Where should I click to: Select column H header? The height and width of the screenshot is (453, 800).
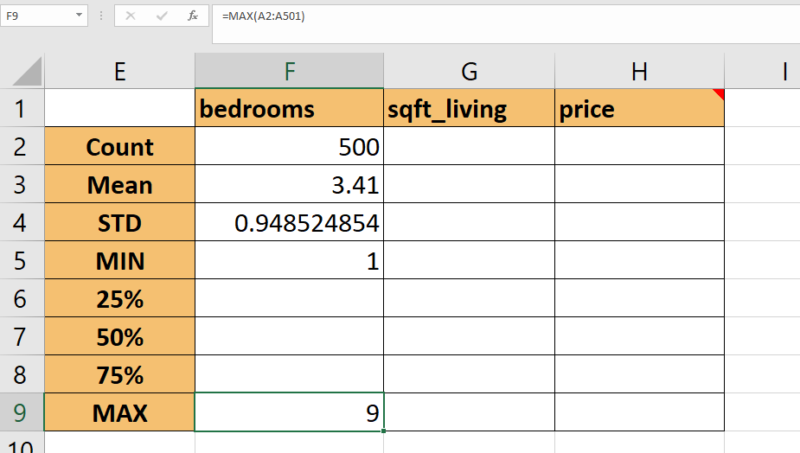click(639, 71)
